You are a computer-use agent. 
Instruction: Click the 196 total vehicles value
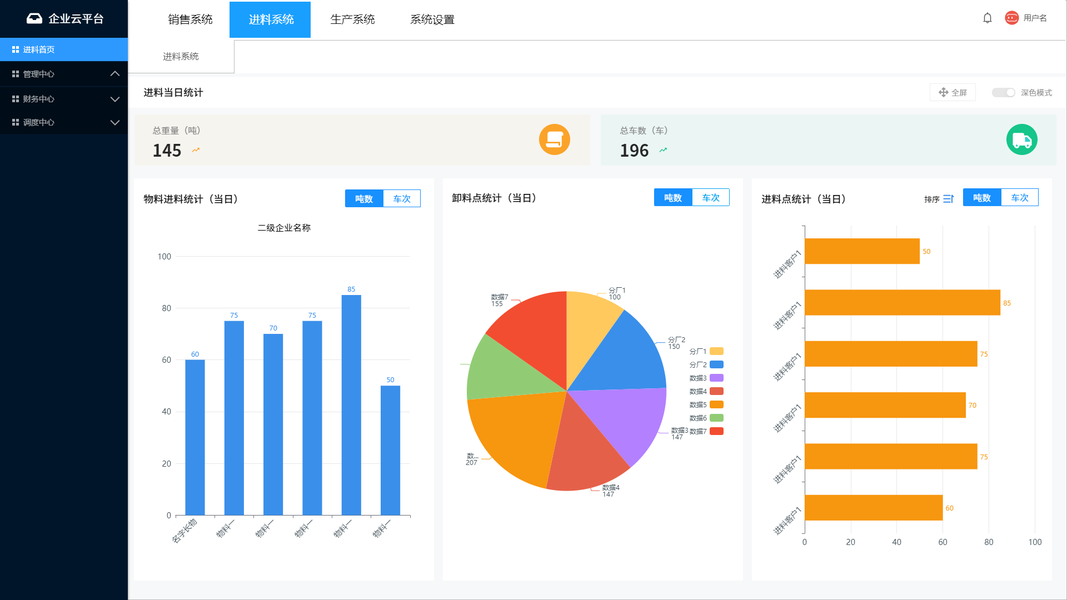pyautogui.click(x=634, y=150)
